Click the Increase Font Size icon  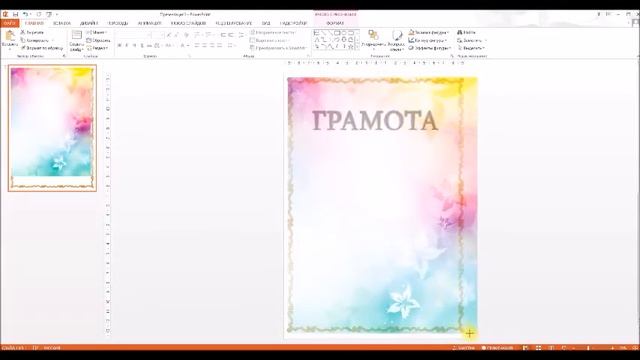tap(169, 35)
